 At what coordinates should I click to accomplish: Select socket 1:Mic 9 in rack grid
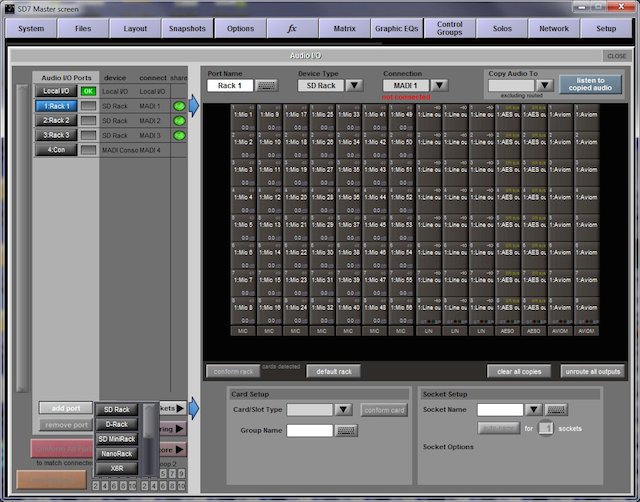pyautogui.click(x=269, y=118)
